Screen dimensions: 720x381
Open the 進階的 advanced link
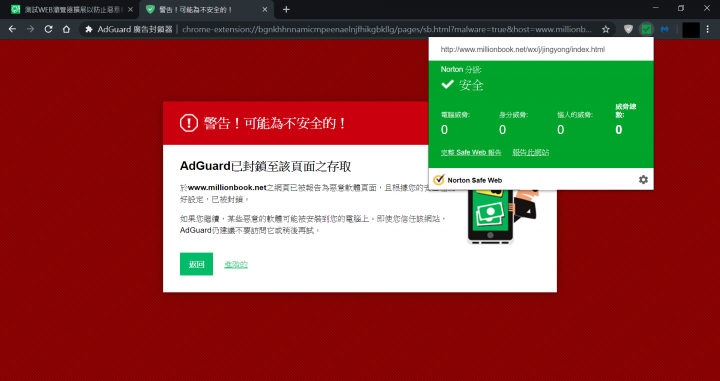pyautogui.click(x=236, y=264)
